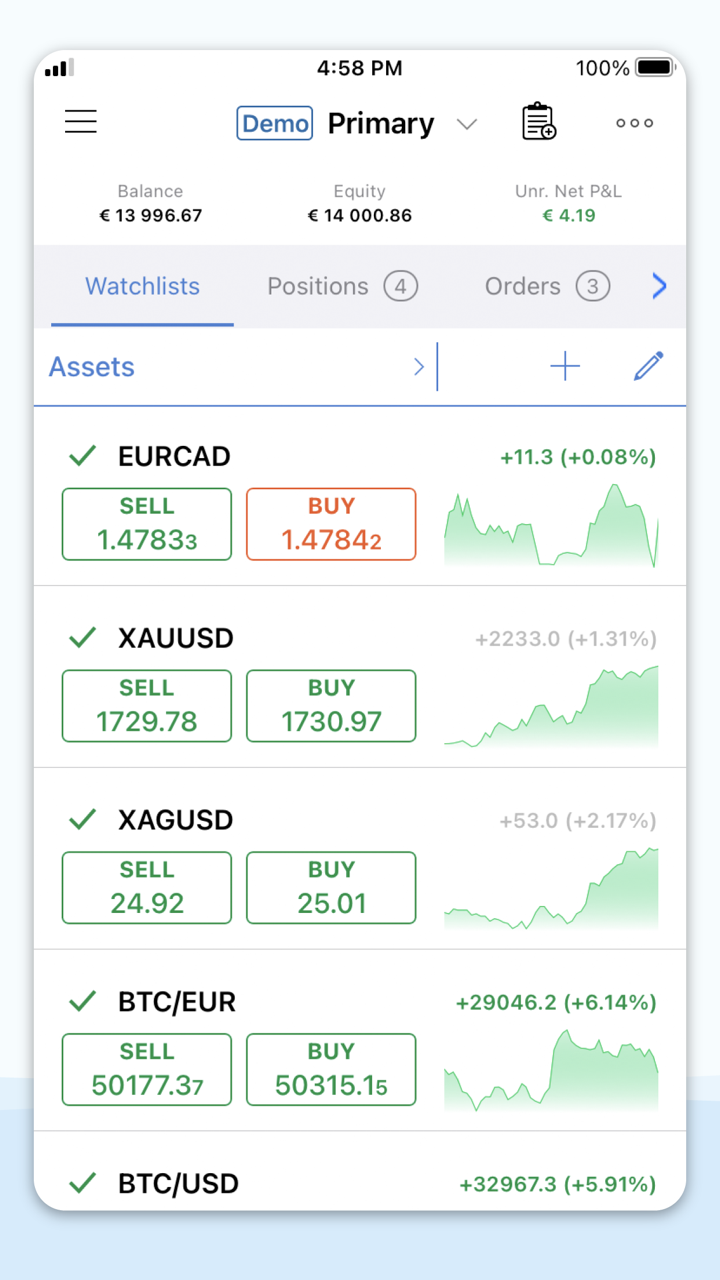
Task: Add a new asset with plus icon
Action: click(x=565, y=367)
